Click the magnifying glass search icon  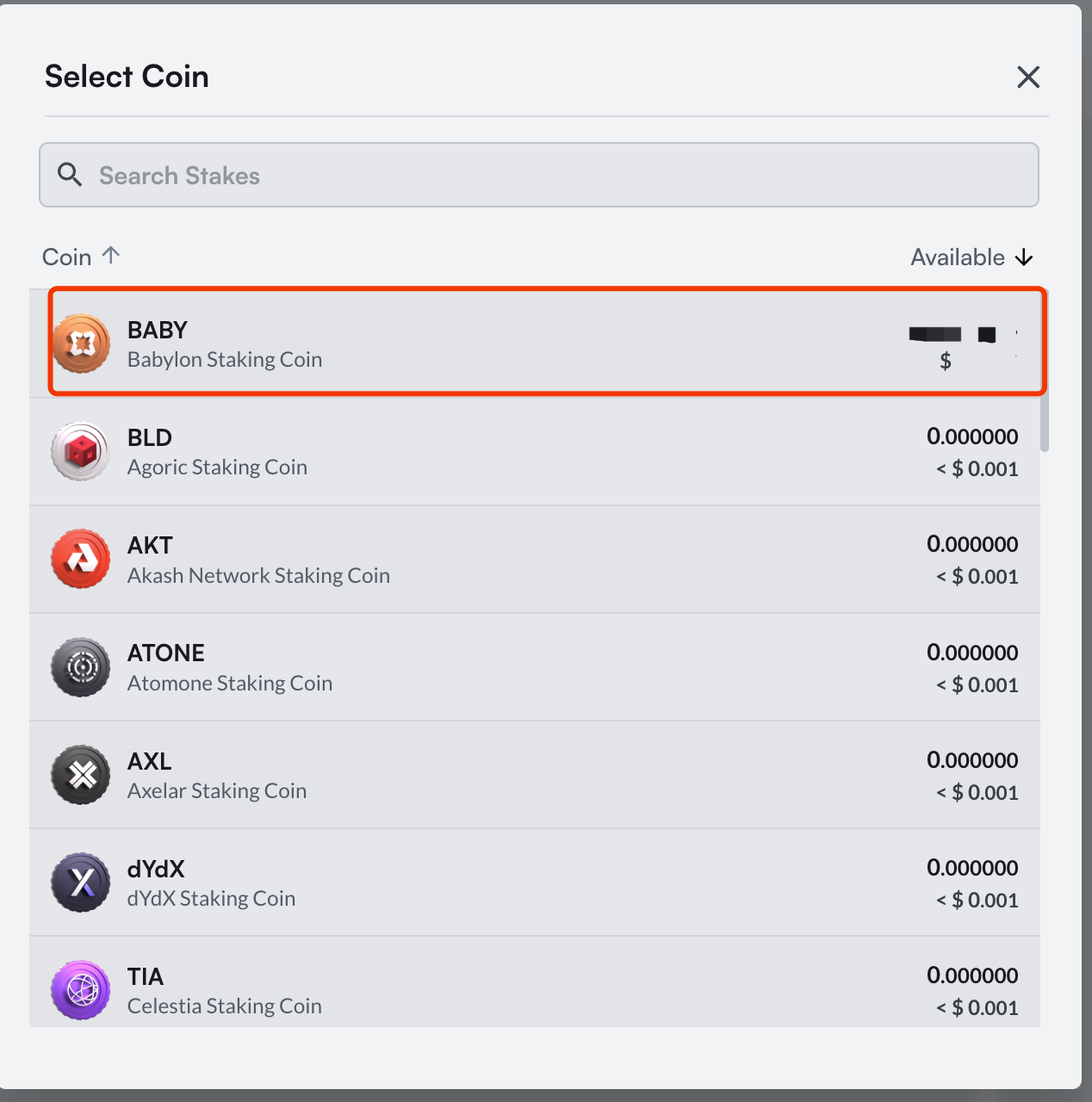(71, 175)
